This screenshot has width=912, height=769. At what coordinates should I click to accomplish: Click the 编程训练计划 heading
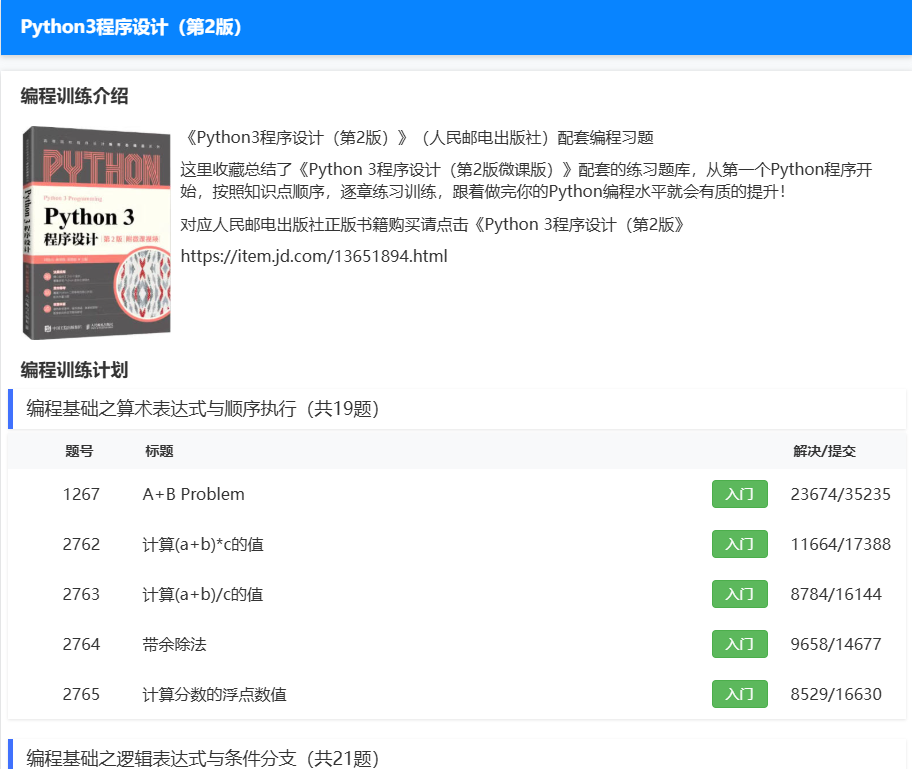[74, 370]
